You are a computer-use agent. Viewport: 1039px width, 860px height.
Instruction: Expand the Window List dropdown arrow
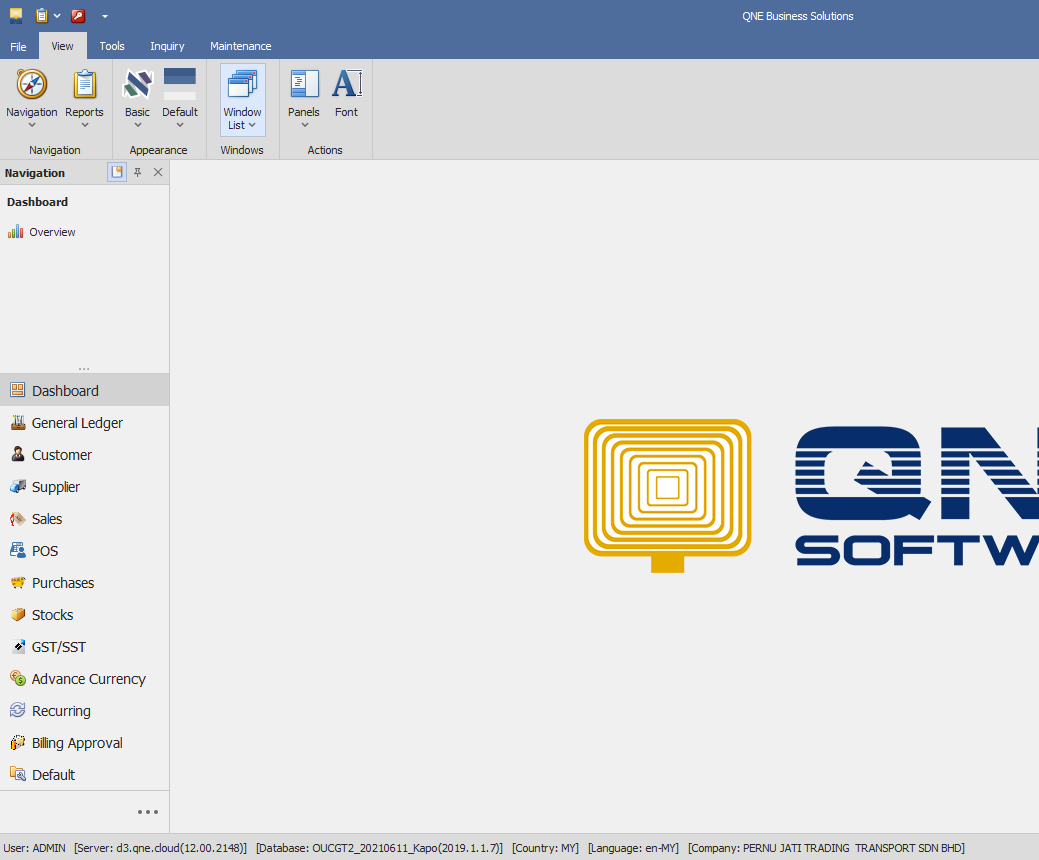[252, 125]
